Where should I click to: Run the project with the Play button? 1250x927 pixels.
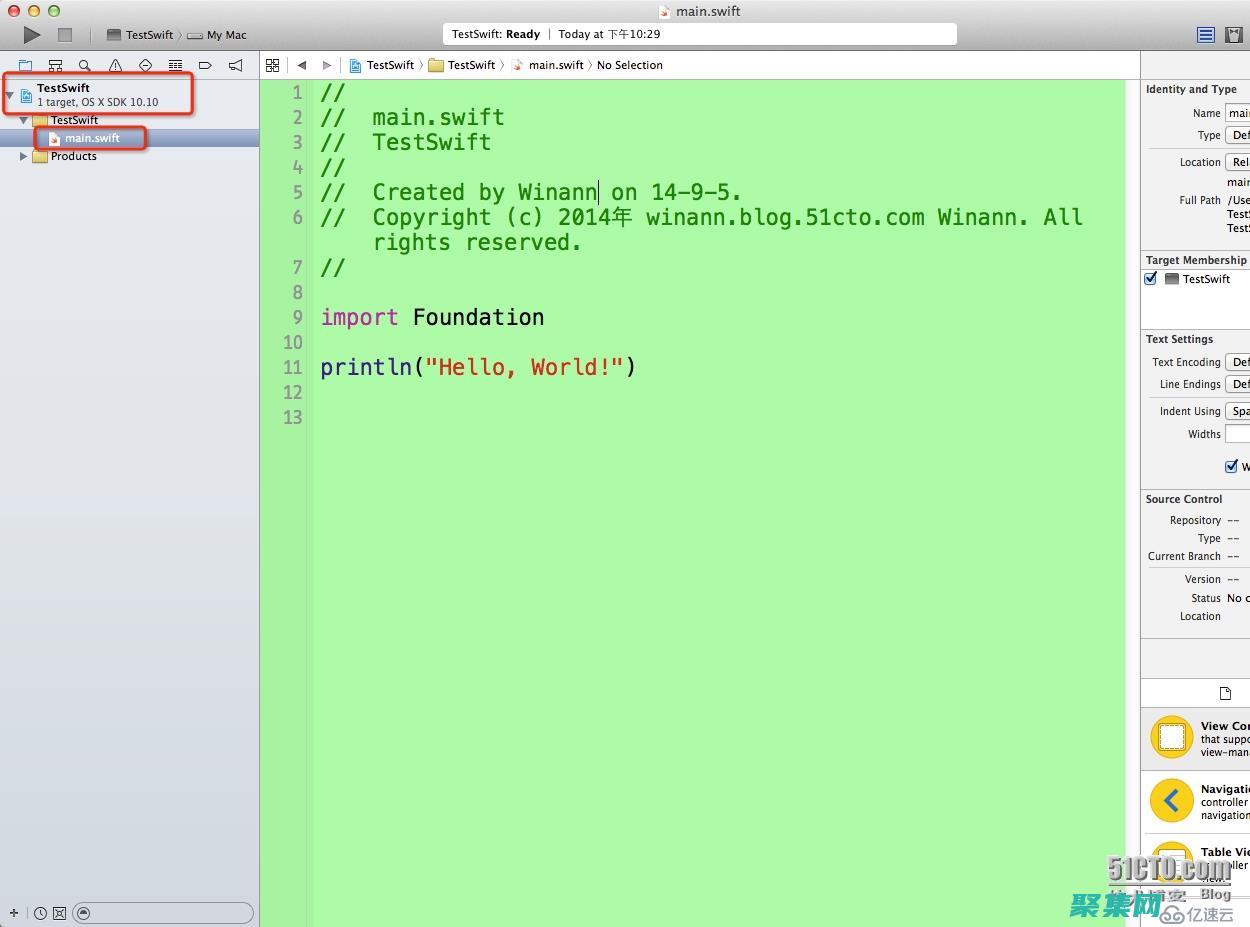click(32, 35)
